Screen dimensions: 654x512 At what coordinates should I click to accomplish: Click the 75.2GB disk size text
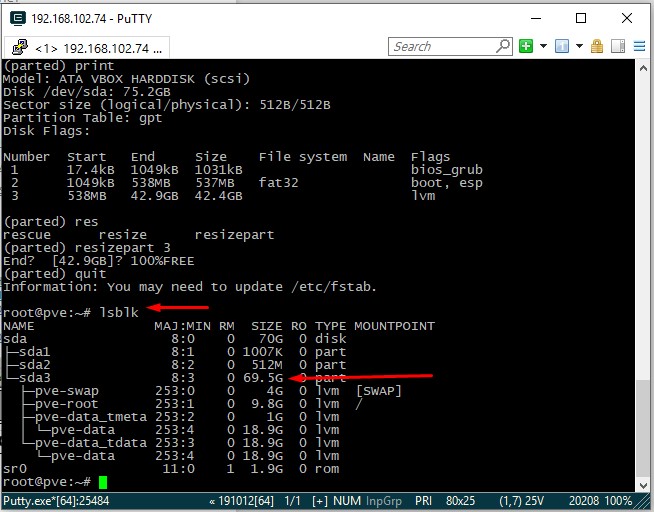146,92
